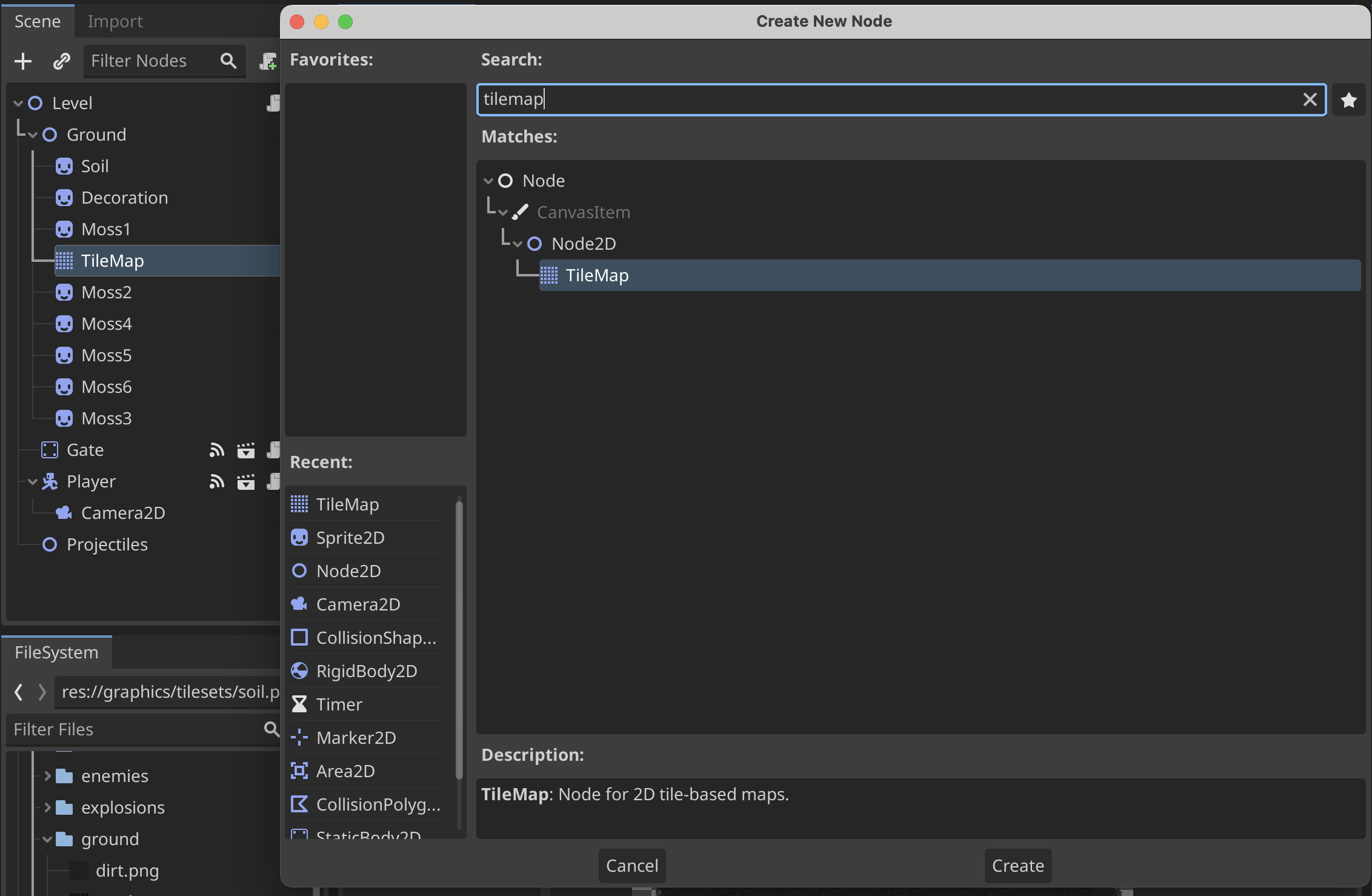Viewport: 1372px width, 896px height.
Task: Collapse the CanvasItem entry in Matches
Action: tap(503, 213)
